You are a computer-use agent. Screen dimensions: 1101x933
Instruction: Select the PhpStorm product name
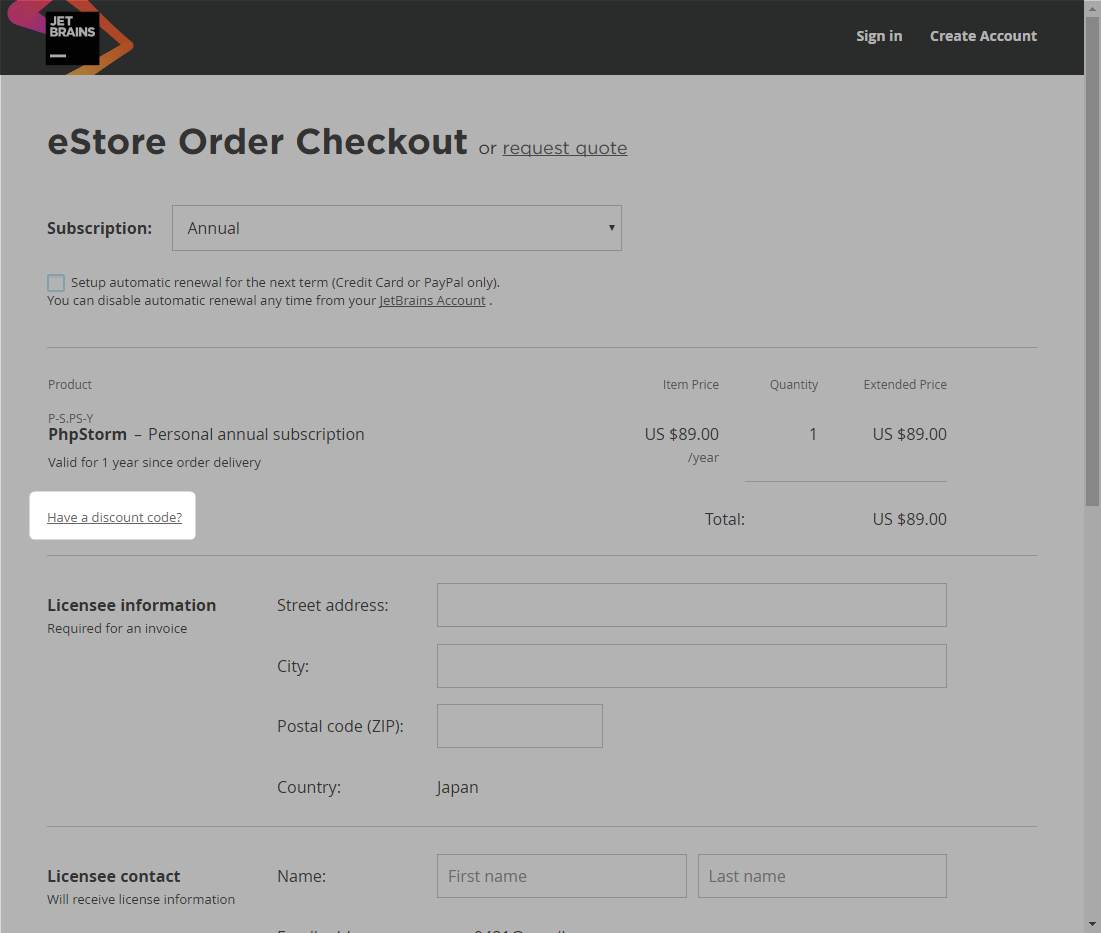(x=87, y=435)
